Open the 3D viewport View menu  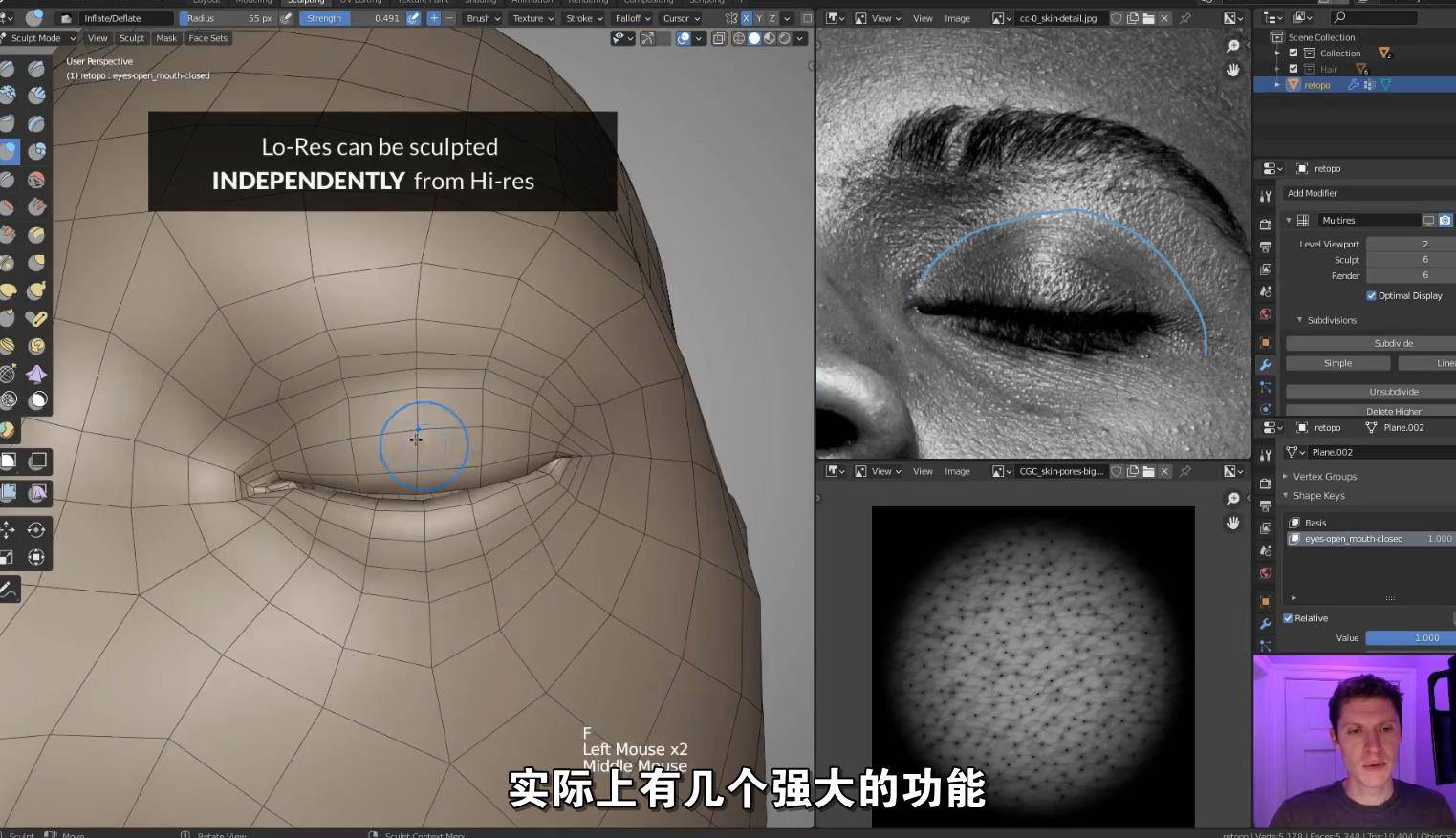(x=98, y=38)
